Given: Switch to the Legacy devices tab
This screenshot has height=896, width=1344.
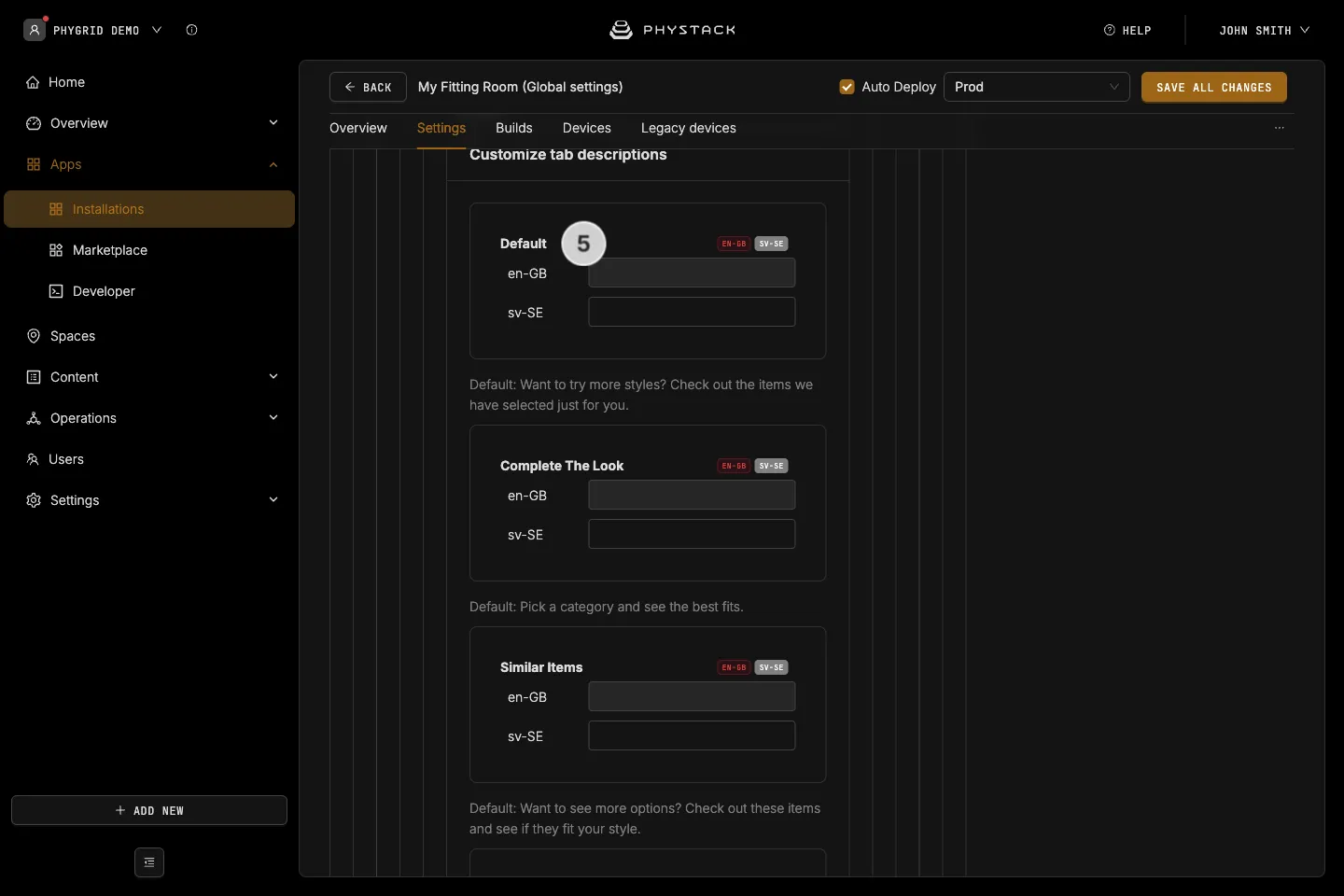Looking at the screenshot, I should [x=689, y=128].
